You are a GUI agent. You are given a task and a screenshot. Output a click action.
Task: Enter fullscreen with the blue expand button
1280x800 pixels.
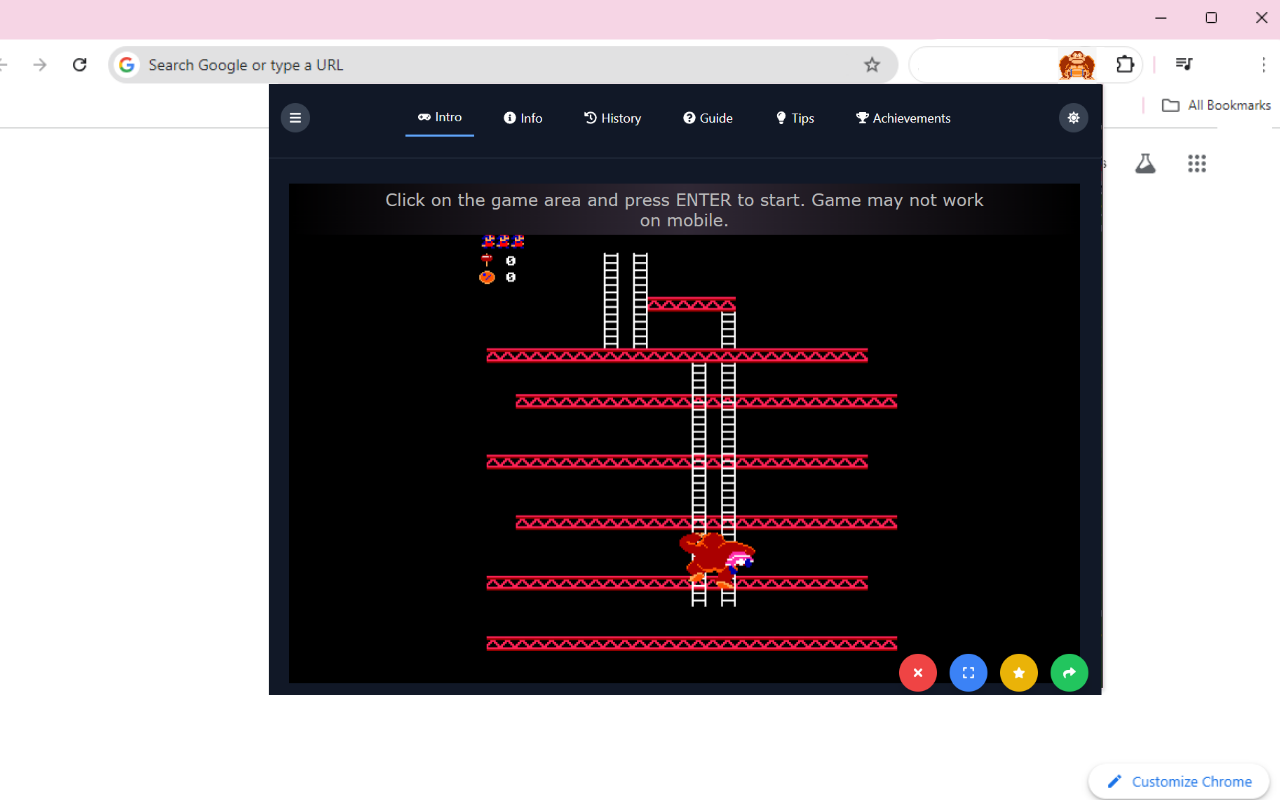(x=968, y=672)
